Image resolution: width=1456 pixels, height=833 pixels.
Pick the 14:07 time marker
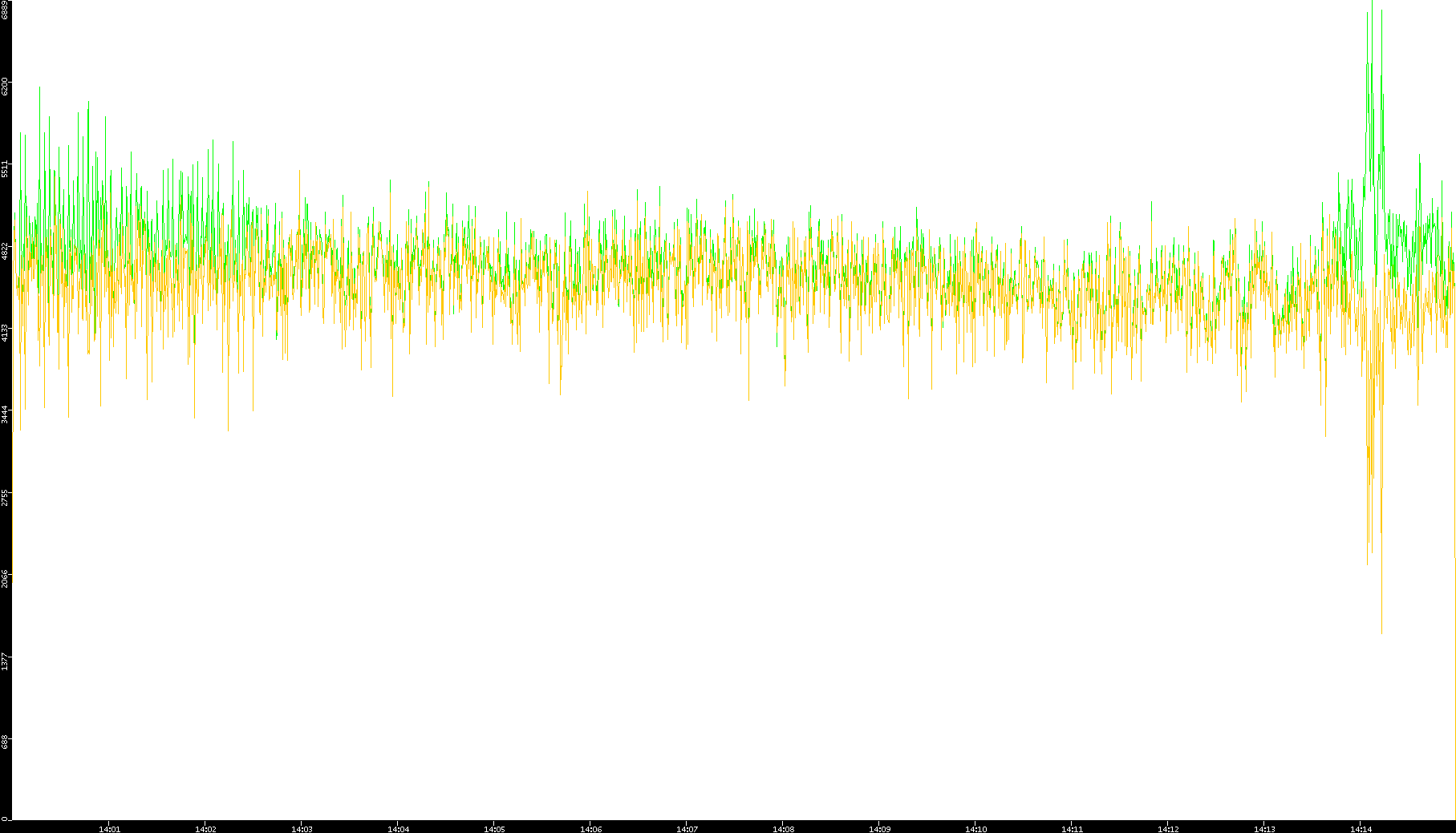point(687,829)
